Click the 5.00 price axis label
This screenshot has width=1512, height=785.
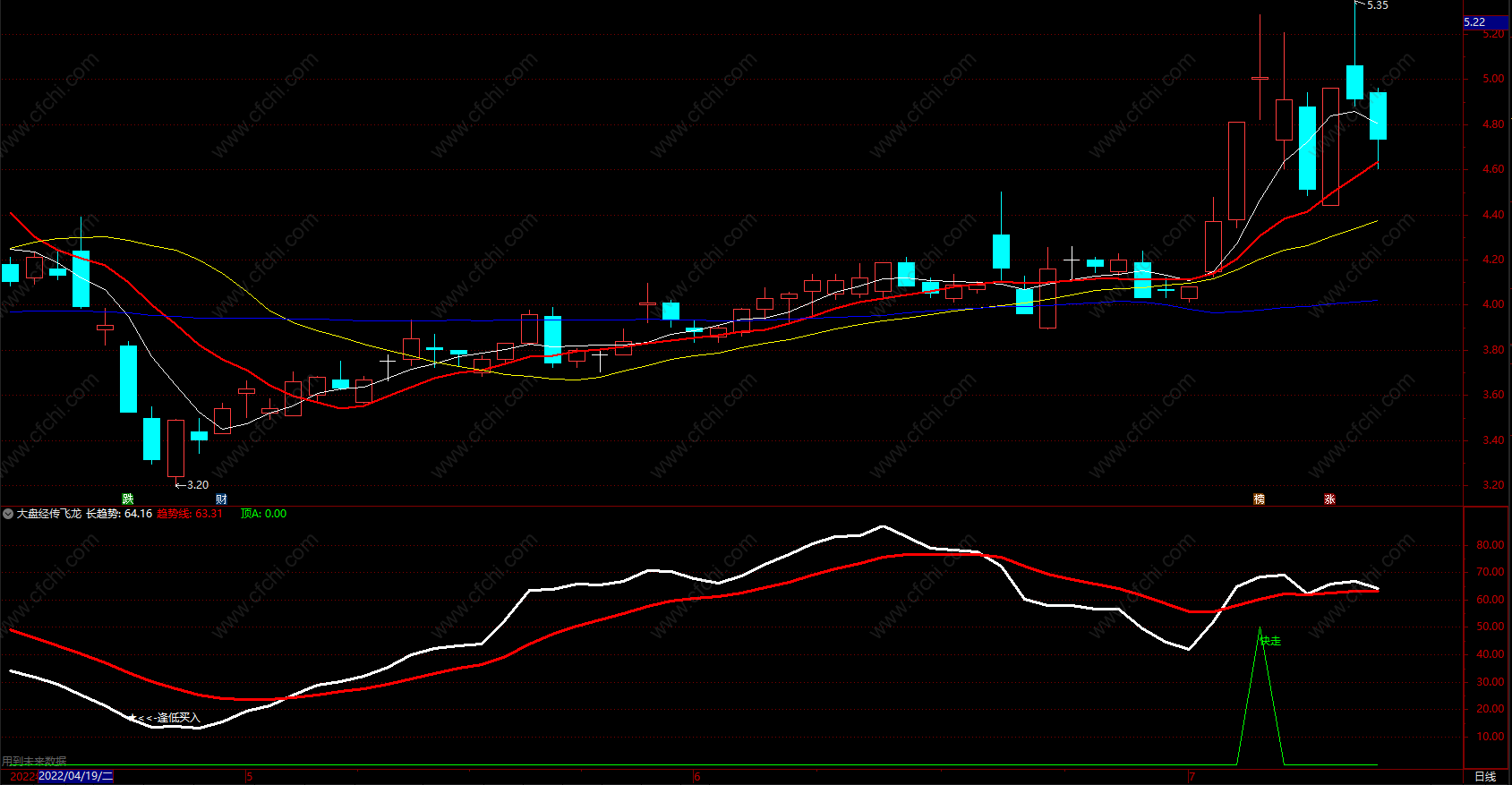[1493, 79]
